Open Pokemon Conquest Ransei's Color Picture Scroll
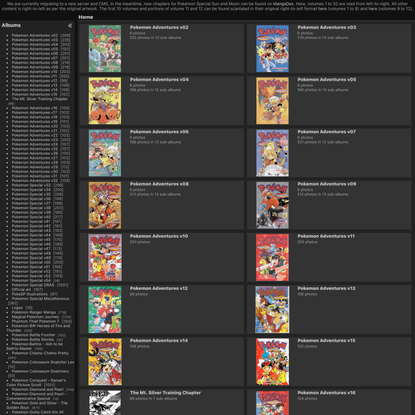Image resolution: width=415 pixels, height=415 pixels. point(36,383)
